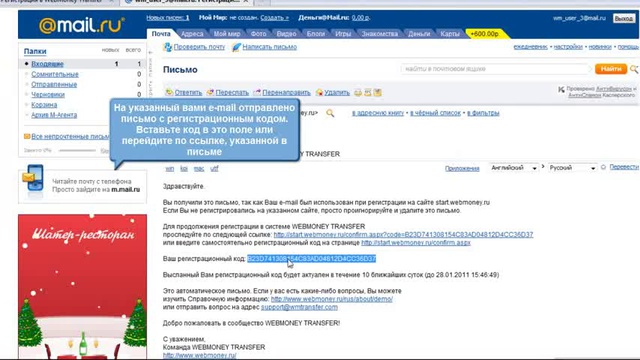Click the Шатер-ресторан advertisement banner

pos(82,286)
